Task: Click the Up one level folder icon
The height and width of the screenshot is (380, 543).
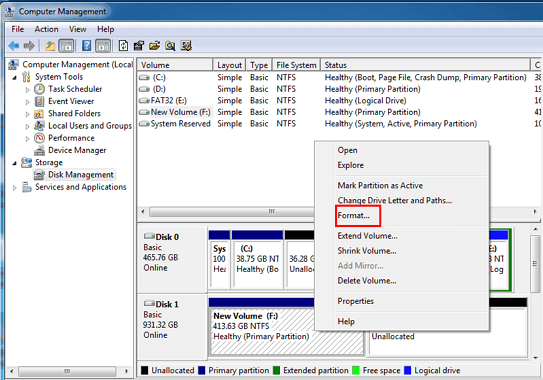Action: 50,46
